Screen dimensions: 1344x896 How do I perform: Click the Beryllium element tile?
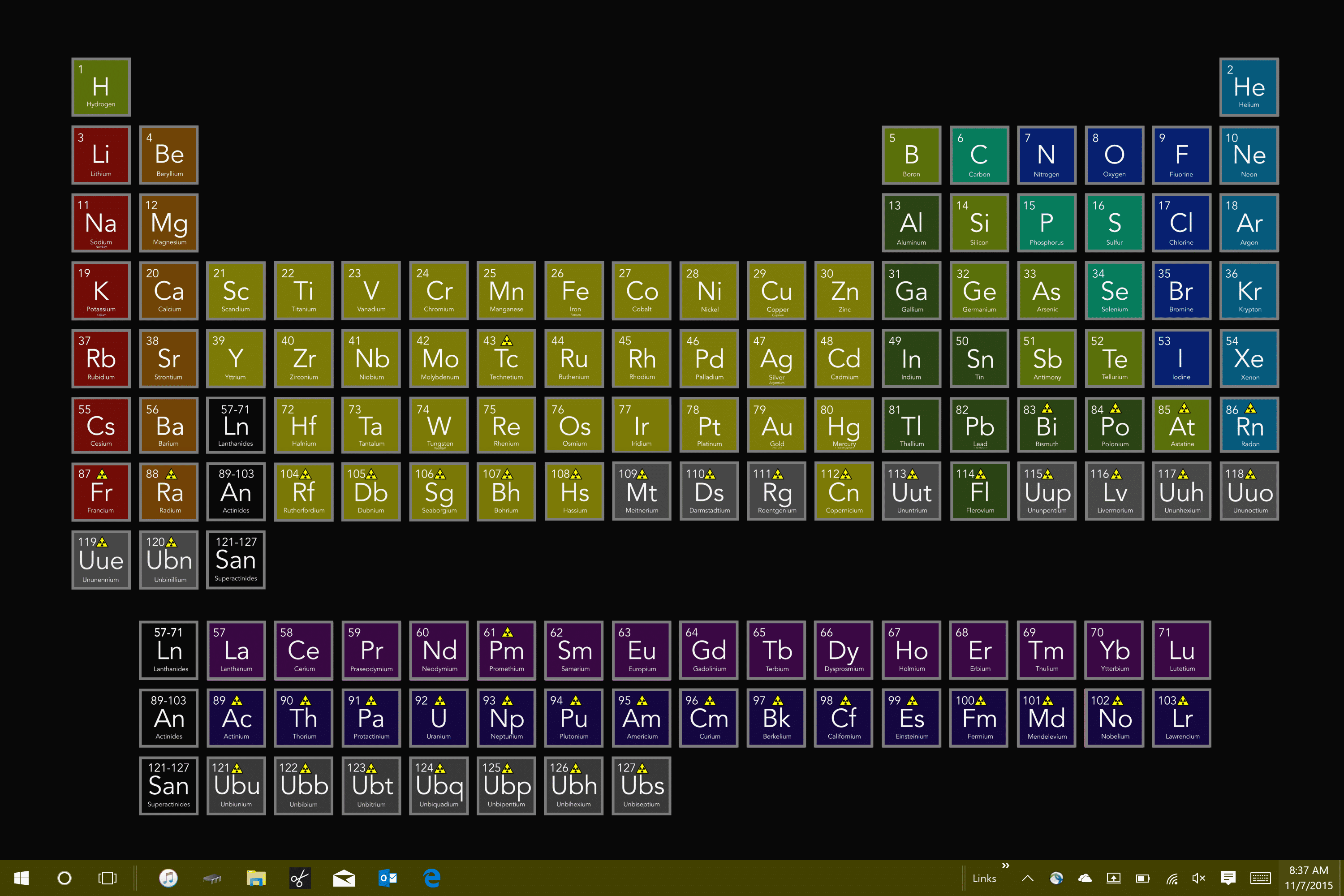pos(168,155)
